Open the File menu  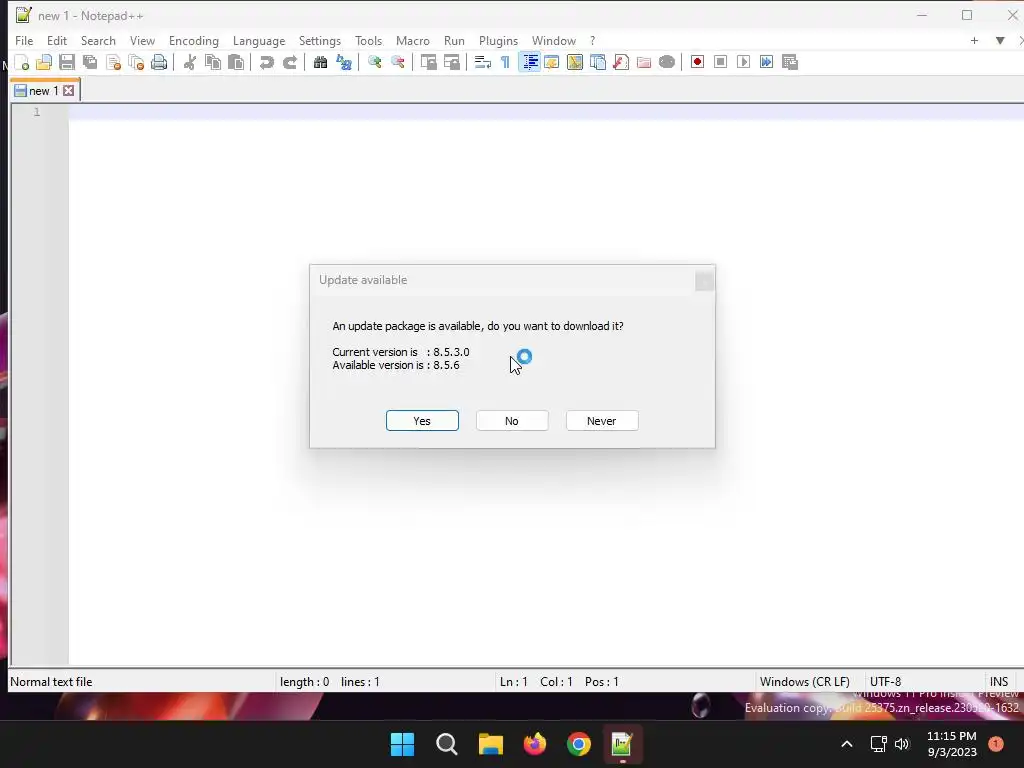coord(24,40)
